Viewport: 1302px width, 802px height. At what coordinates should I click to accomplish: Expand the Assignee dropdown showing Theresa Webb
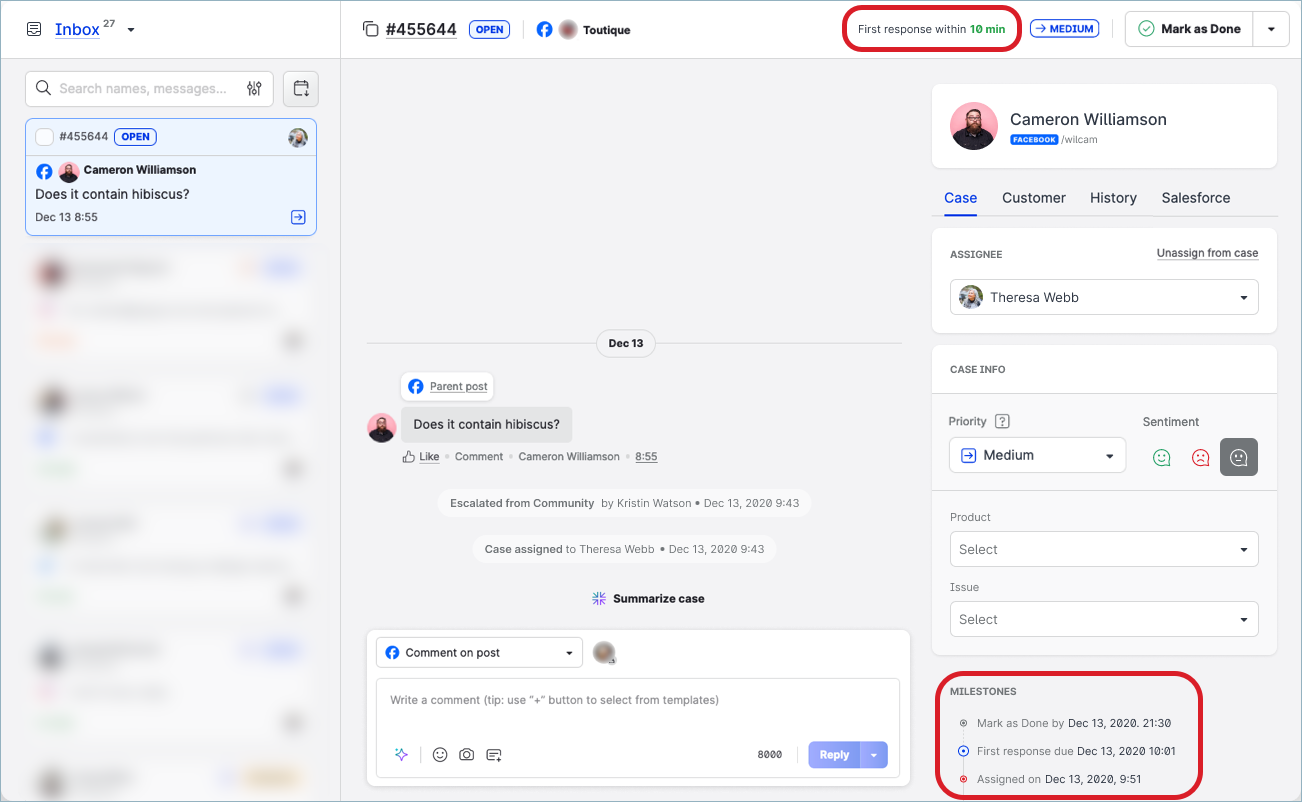[1104, 297]
